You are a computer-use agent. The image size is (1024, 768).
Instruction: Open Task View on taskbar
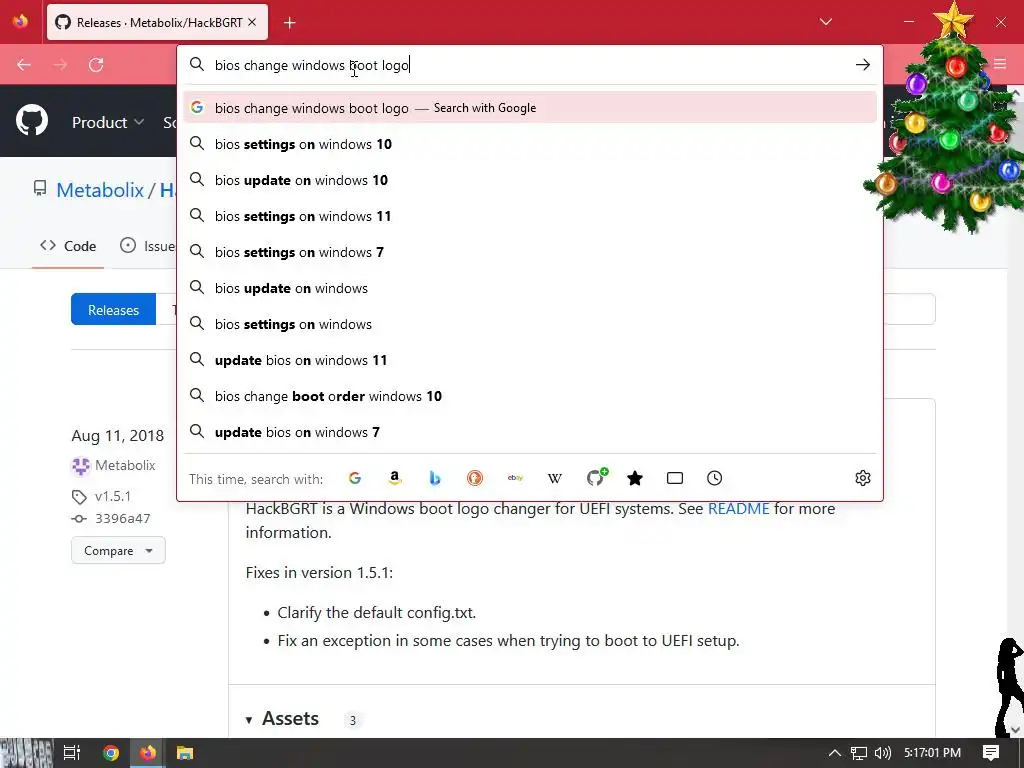[x=72, y=753]
